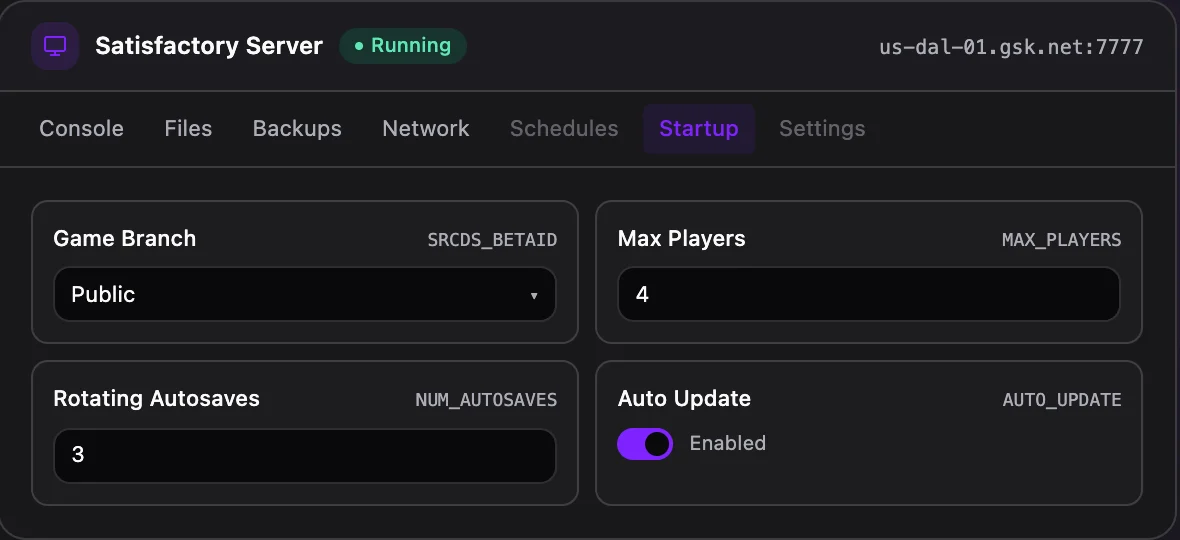1180x540 pixels.
Task: Click the Enabled label beside the toggle
Action: pos(728,444)
